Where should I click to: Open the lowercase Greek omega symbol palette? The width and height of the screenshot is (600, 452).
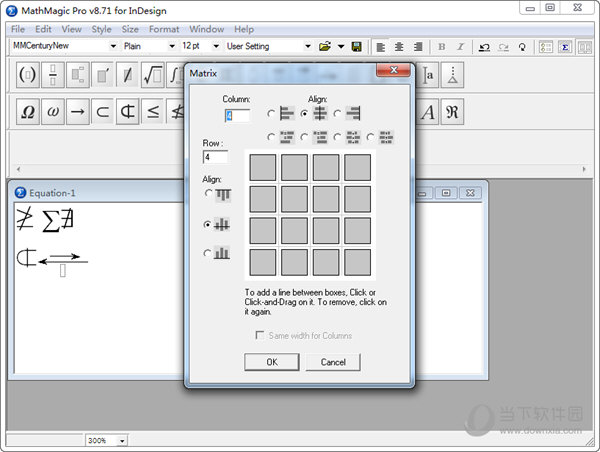click(53, 112)
